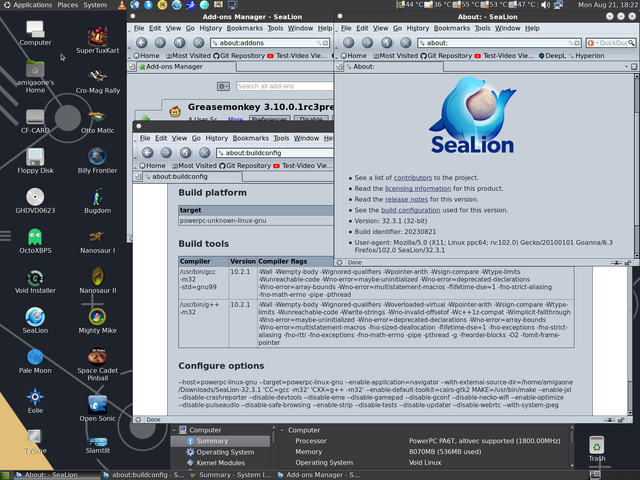The height and width of the screenshot is (480, 640).
Task: Click the DeepL bookmark in About: window
Action: tap(552, 56)
